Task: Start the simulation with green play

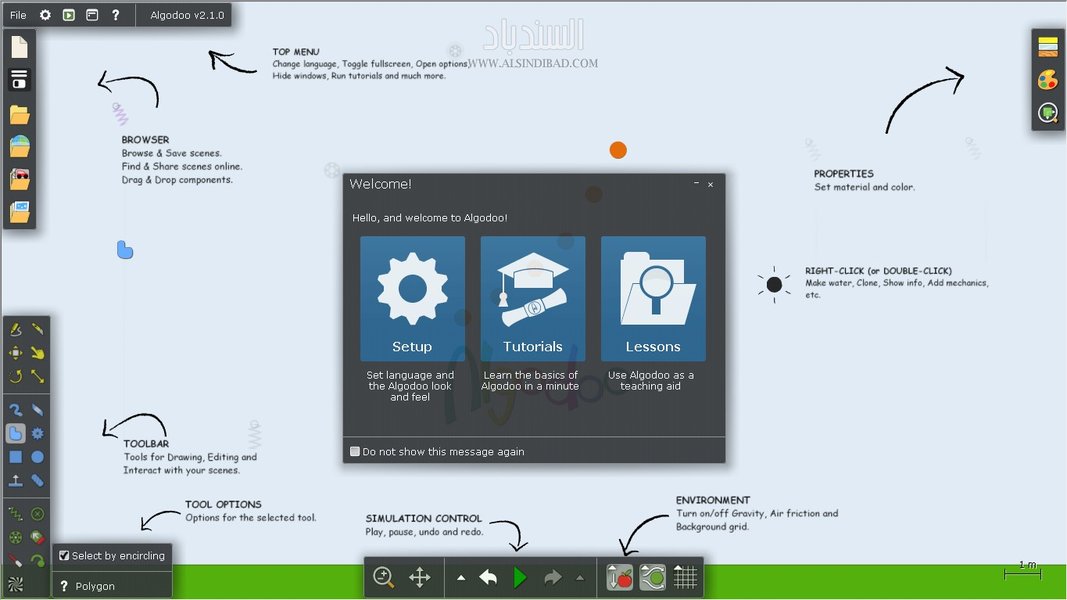Action: tap(520, 578)
